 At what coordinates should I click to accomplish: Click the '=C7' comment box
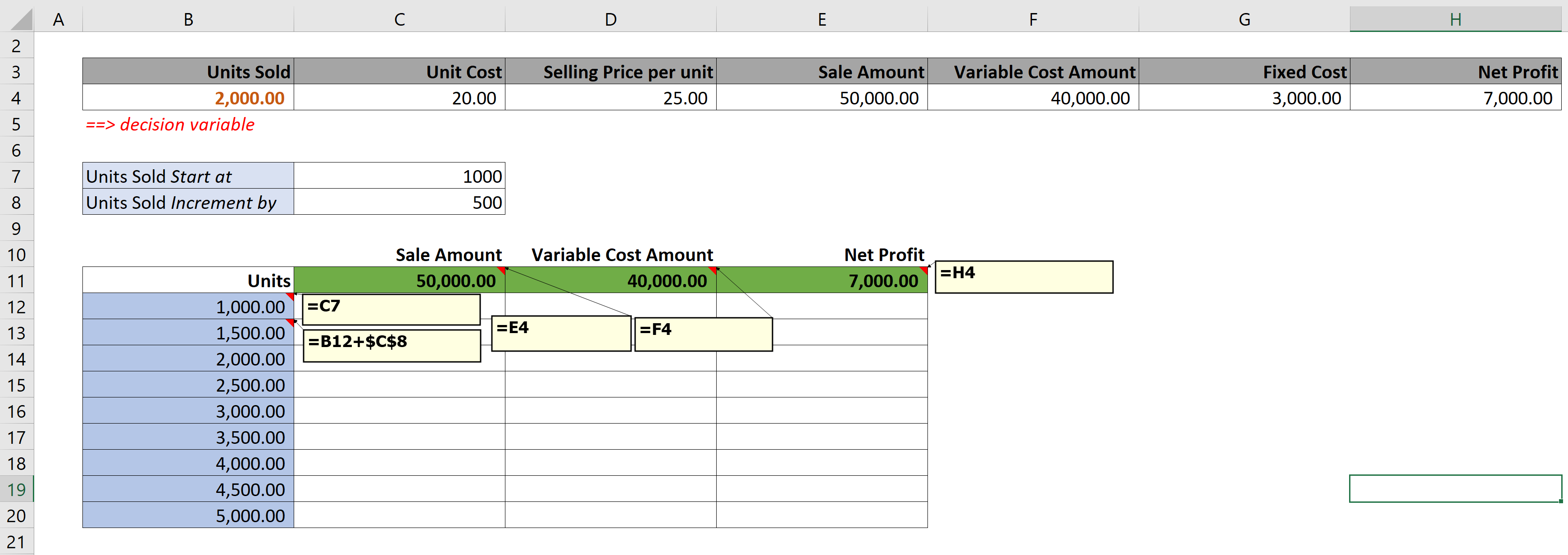tap(391, 310)
